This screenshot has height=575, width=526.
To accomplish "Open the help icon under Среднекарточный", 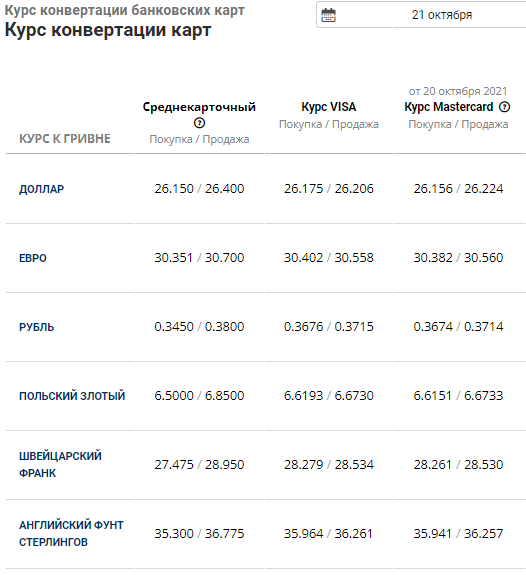I will click(x=199, y=123).
